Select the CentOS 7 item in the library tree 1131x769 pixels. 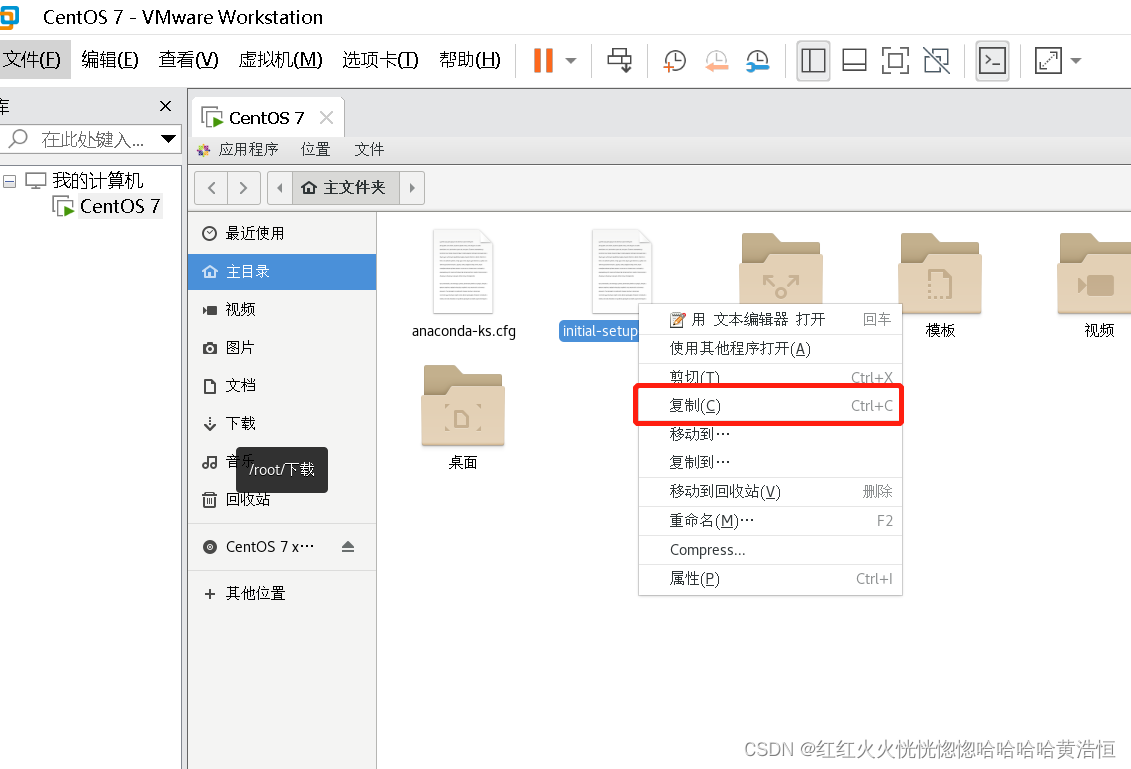tap(120, 206)
